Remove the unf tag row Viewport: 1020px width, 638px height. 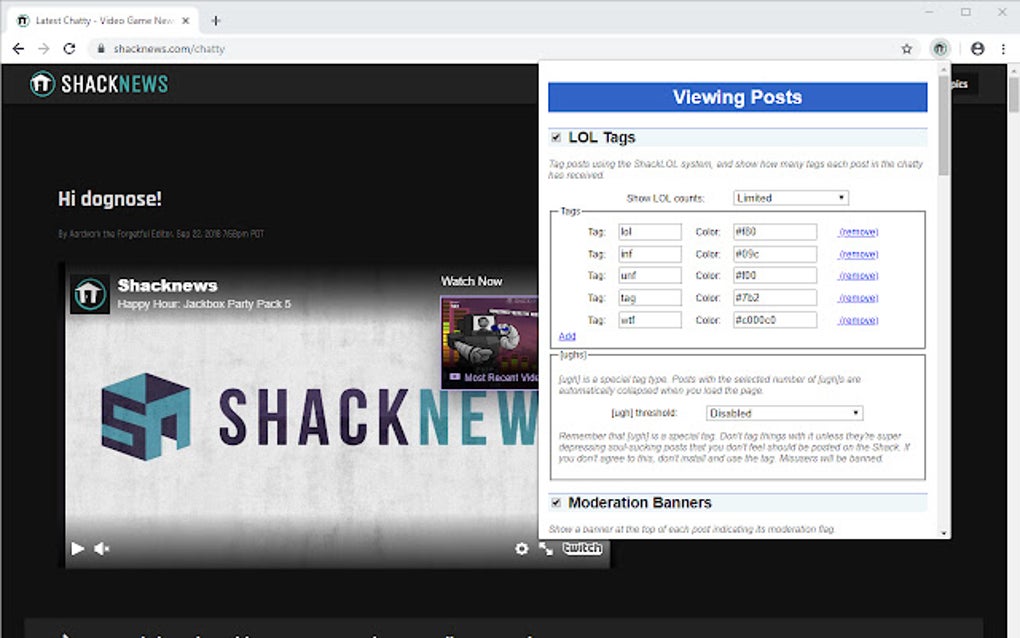click(858, 276)
